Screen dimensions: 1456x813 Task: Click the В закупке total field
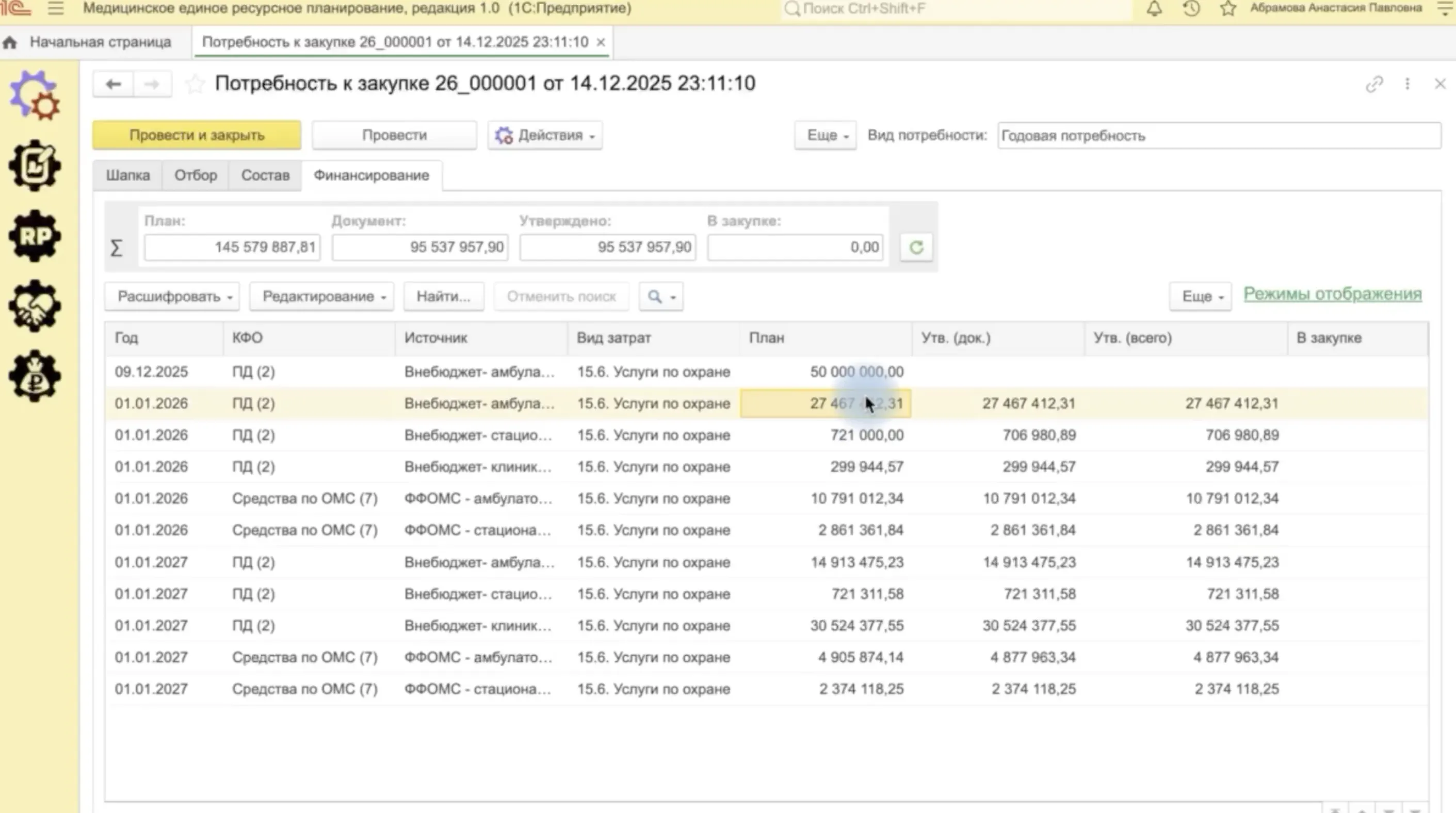coord(795,248)
